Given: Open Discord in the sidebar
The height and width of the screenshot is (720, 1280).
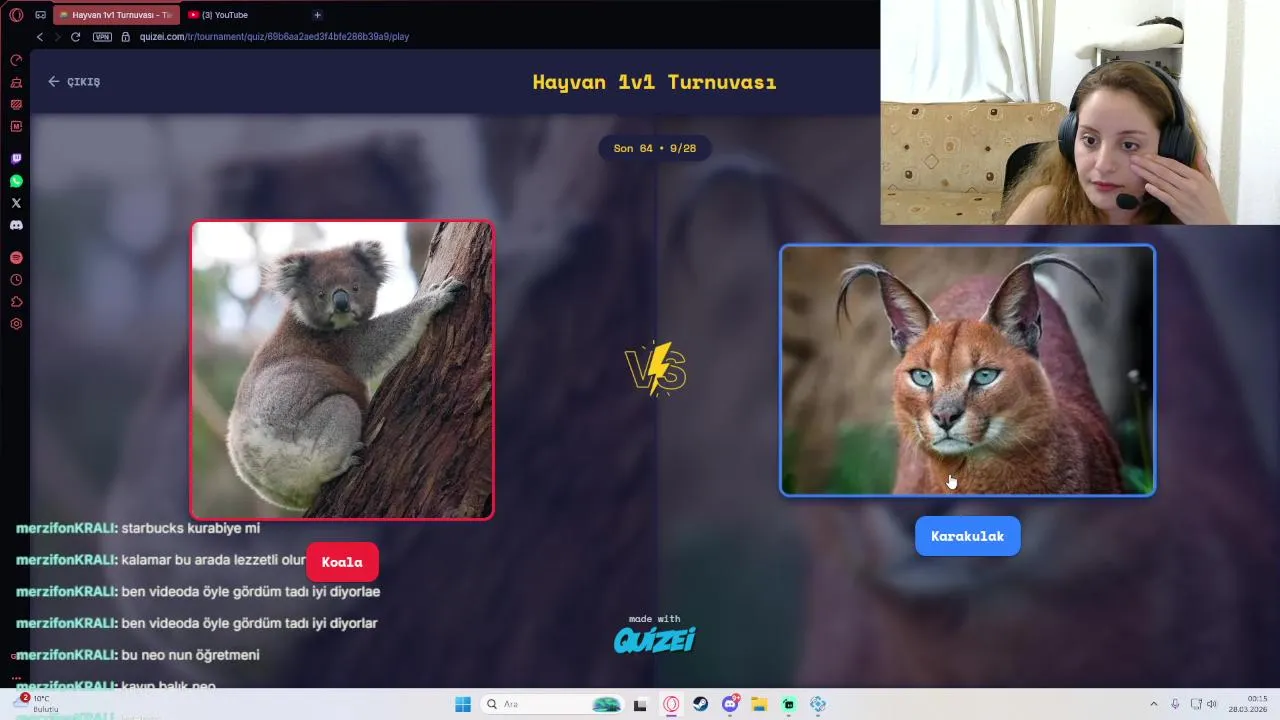Looking at the screenshot, I should click(16, 225).
